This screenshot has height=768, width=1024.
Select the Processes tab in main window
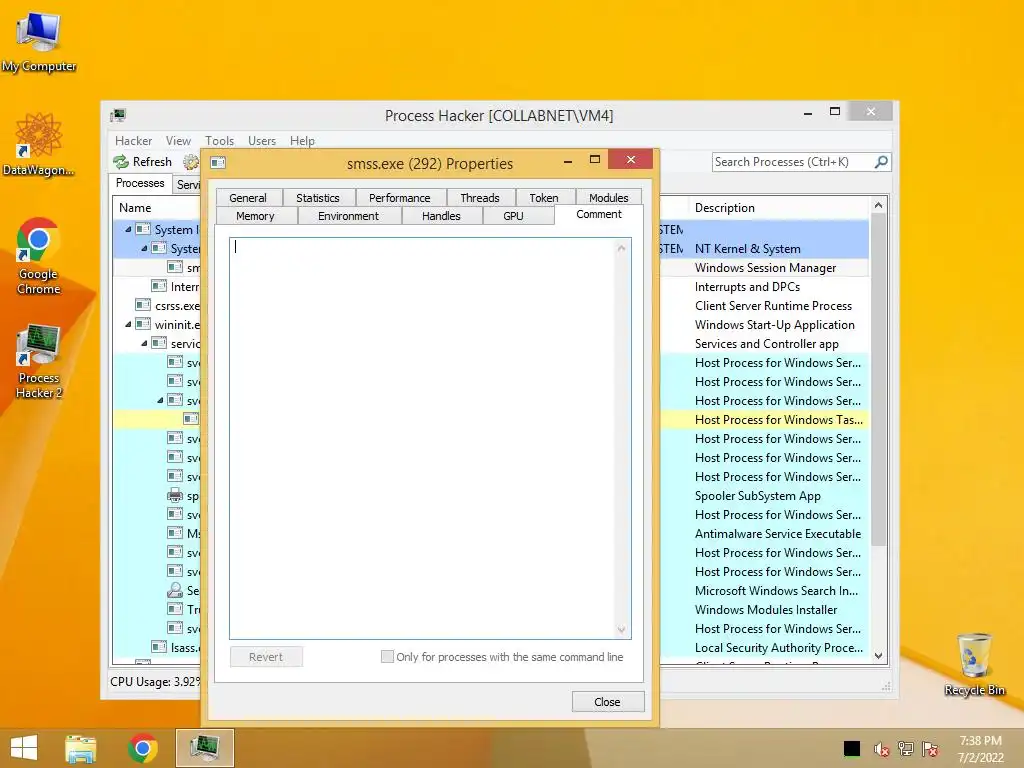click(140, 183)
